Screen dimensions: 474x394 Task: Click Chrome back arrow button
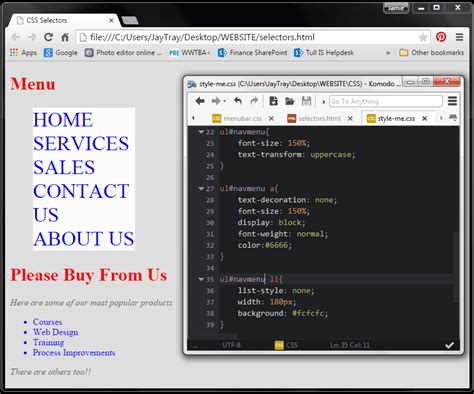pyautogui.click(x=16, y=37)
